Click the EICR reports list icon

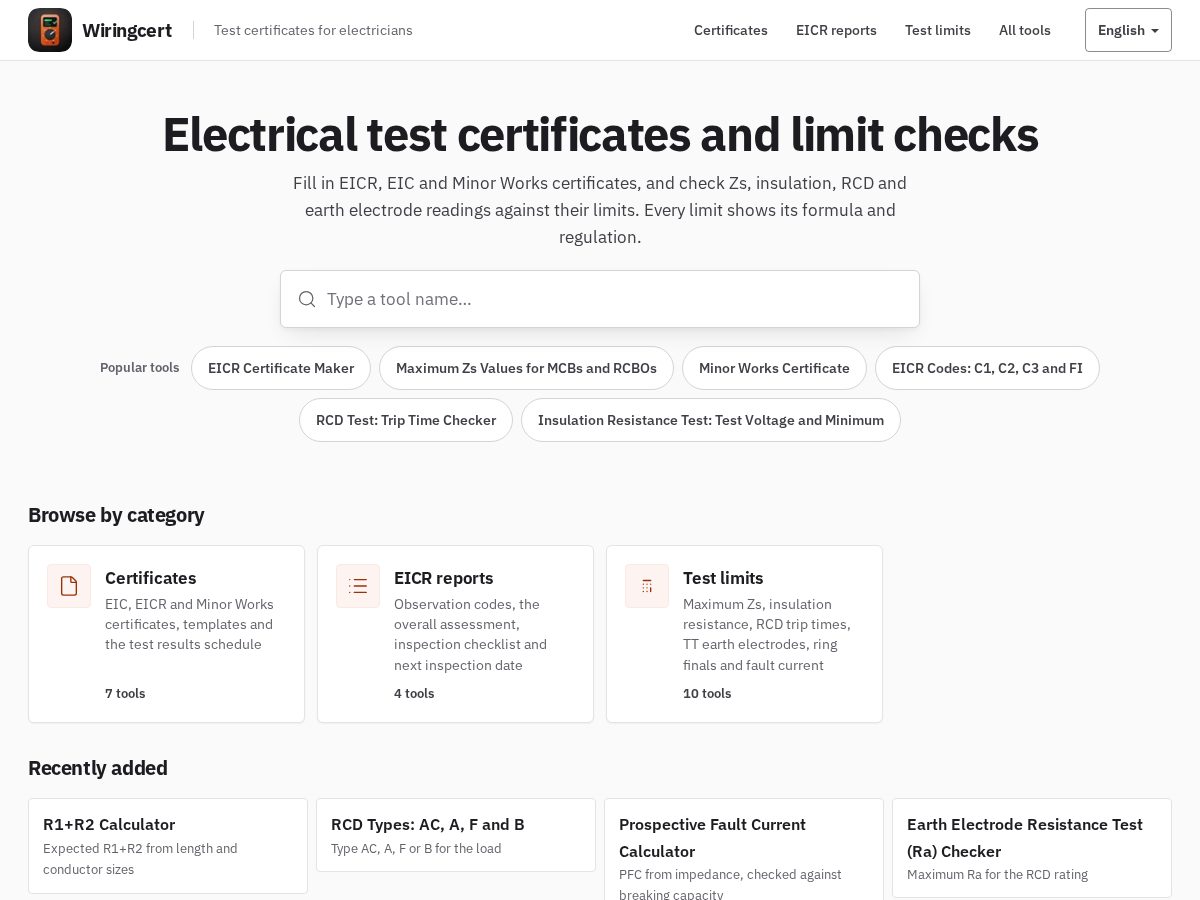(x=358, y=586)
